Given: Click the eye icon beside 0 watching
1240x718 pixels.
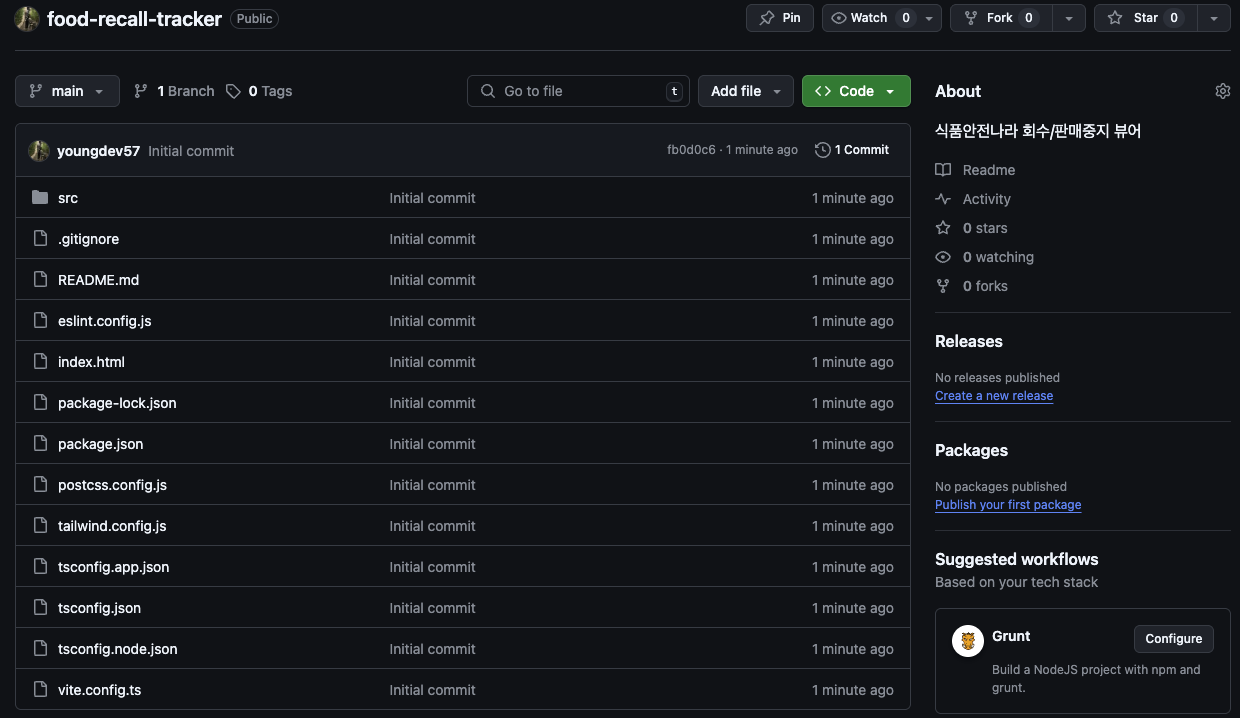Looking at the screenshot, I should coord(943,257).
